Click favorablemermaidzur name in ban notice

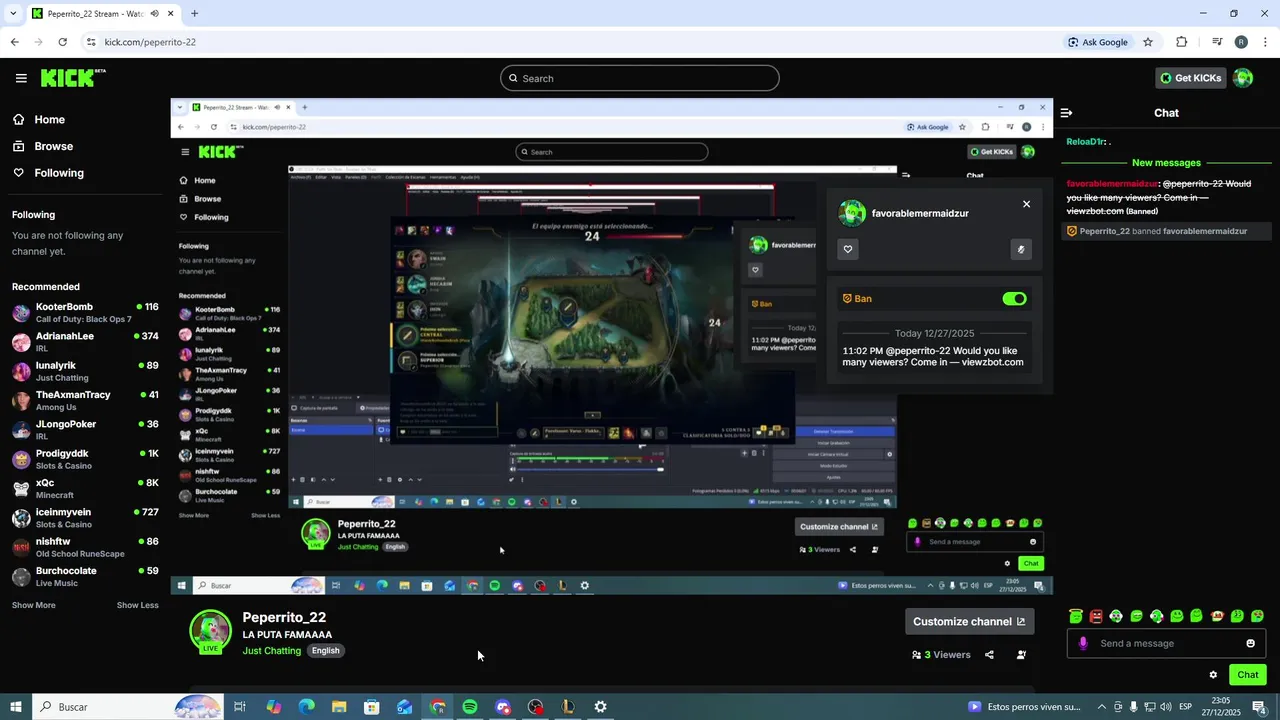1205,231
